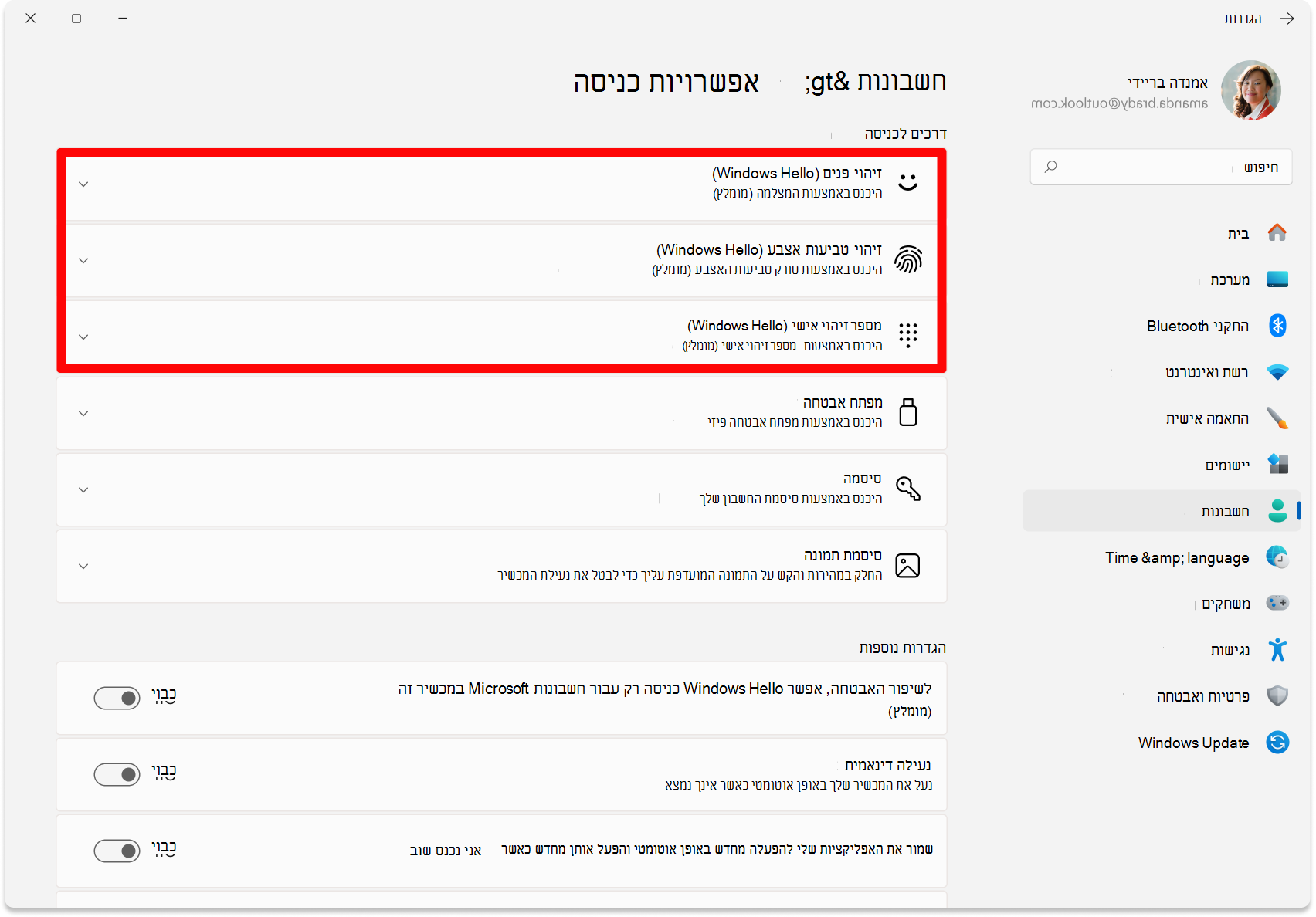The image size is (1316, 917).
Task: Click the Accounts person icon in sidebar
Action: coord(1277,510)
